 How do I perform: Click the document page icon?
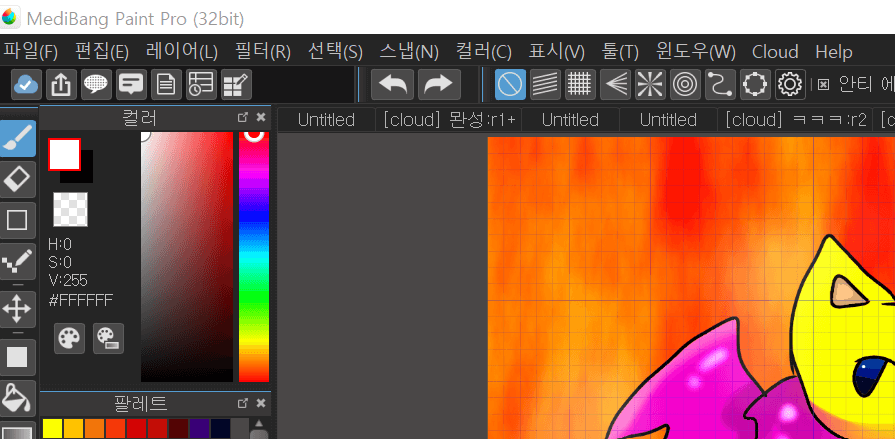tap(166, 84)
